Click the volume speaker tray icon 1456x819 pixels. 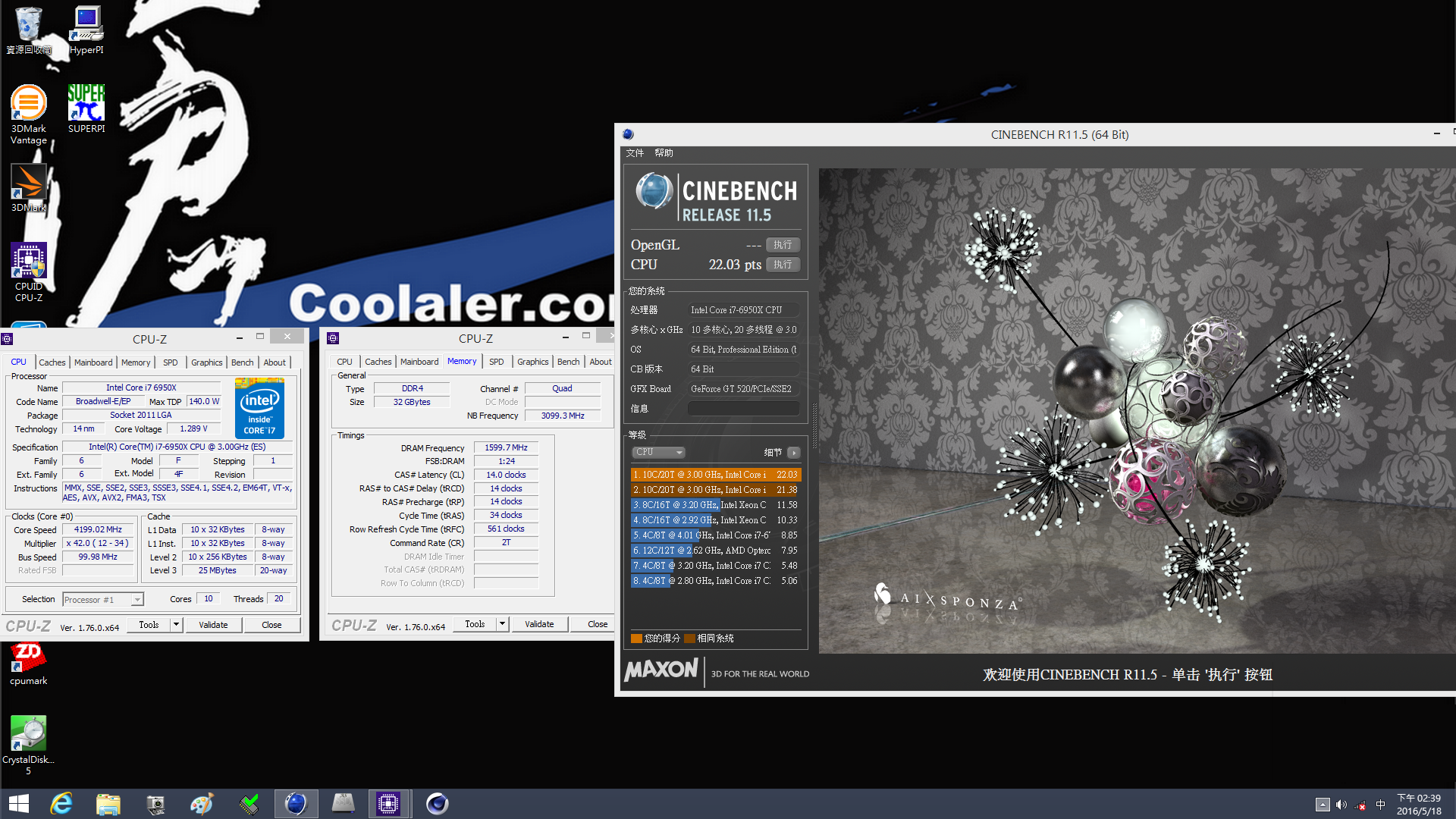(1341, 805)
